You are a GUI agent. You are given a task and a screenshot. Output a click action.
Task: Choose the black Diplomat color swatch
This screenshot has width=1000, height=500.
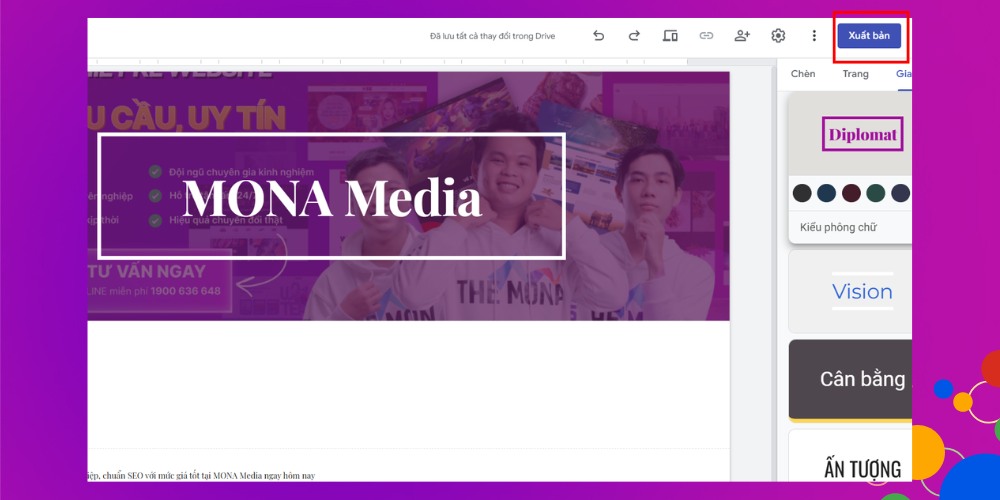(802, 193)
